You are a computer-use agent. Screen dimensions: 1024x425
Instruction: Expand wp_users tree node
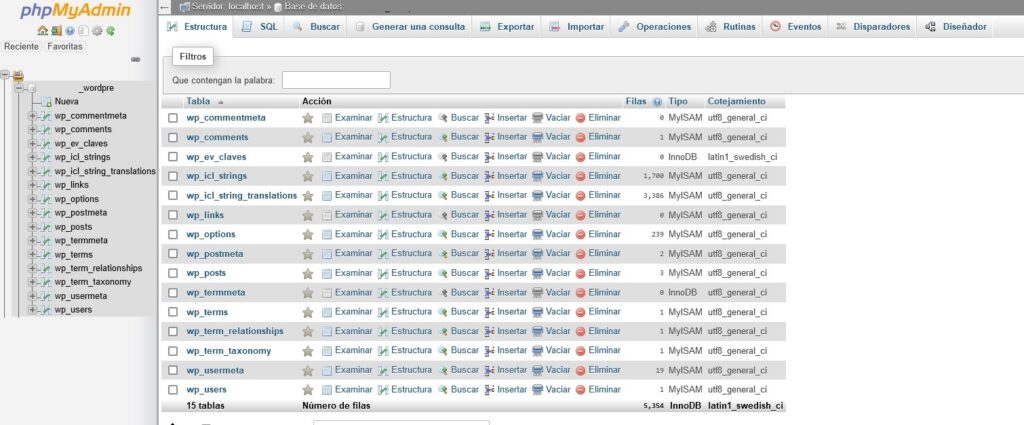tap(31, 310)
